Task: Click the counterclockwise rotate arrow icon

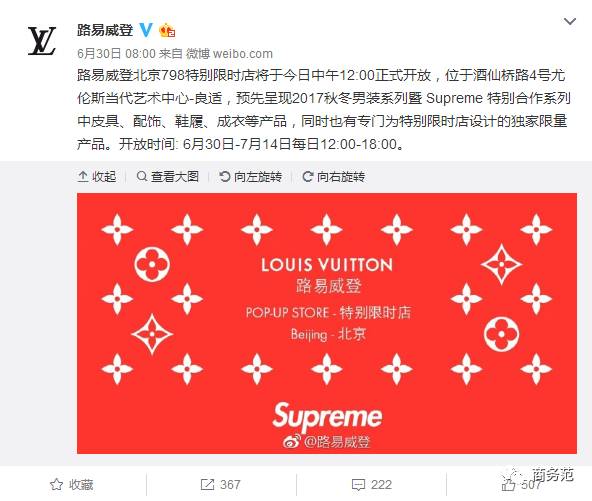Action: click(x=225, y=176)
